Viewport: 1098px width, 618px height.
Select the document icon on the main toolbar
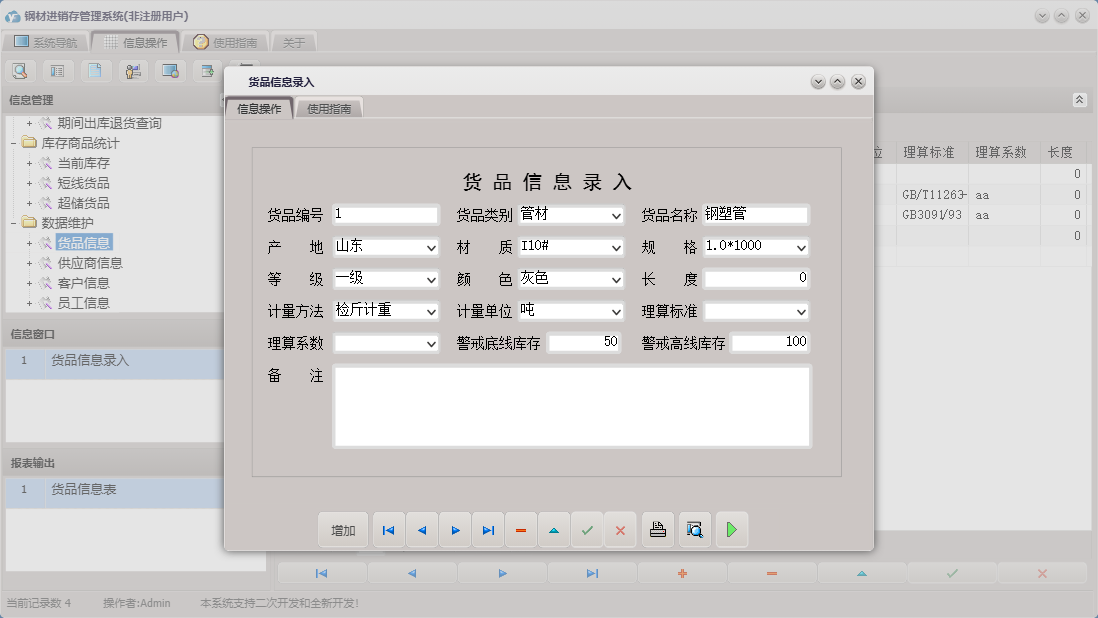[x=95, y=70]
